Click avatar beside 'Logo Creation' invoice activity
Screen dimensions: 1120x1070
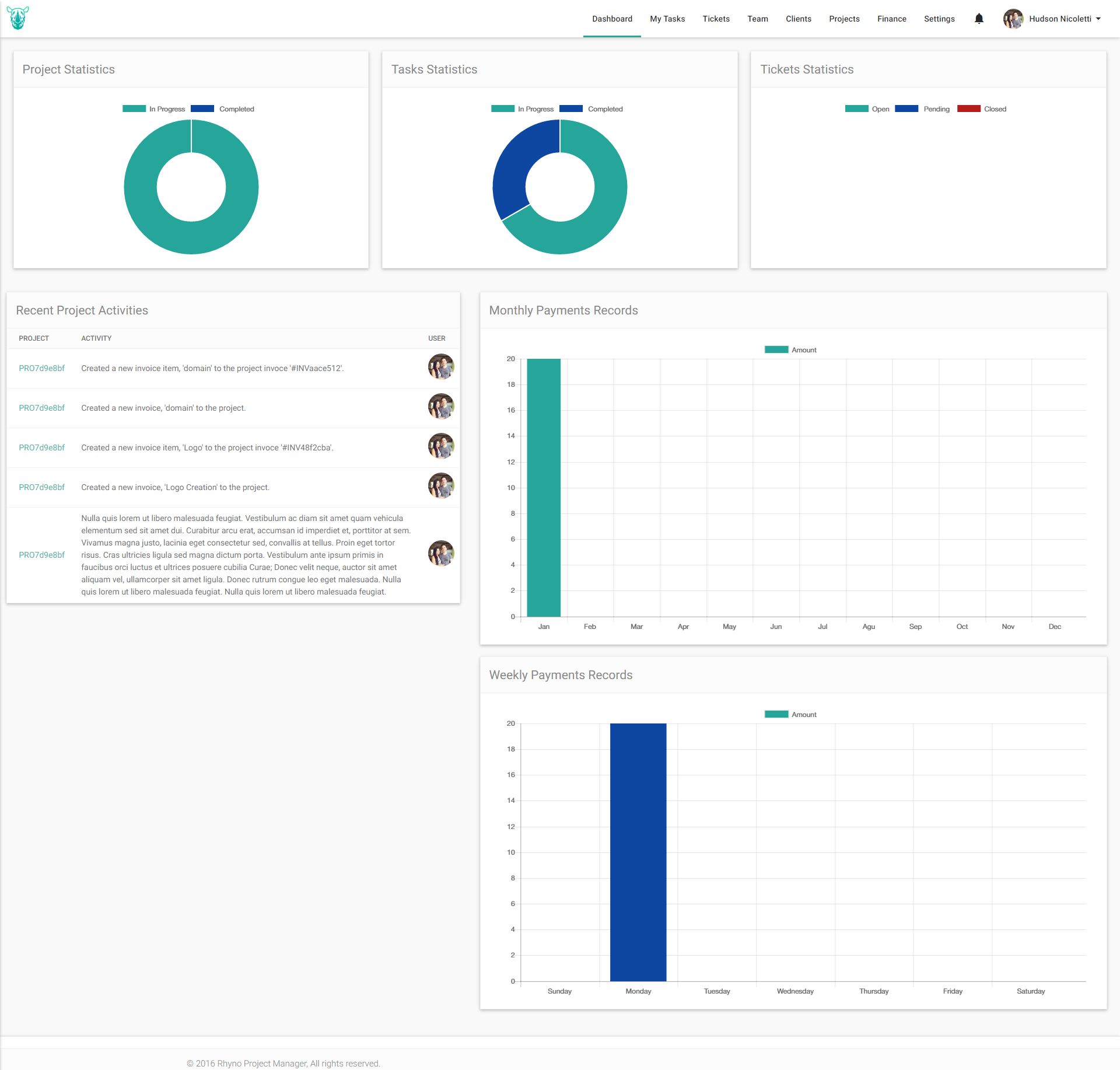pos(440,486)
